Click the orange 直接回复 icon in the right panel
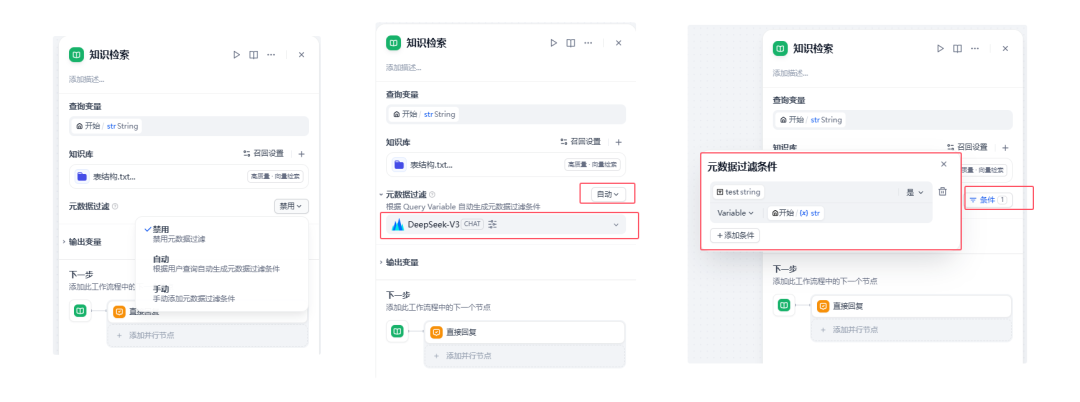The width and height of the screenshot is (1080, 402). coord(823,306)
